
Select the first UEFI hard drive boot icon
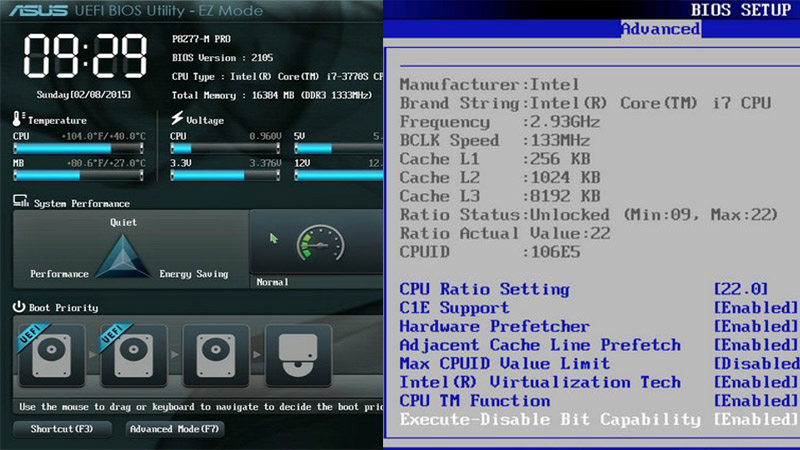[52, 355]
